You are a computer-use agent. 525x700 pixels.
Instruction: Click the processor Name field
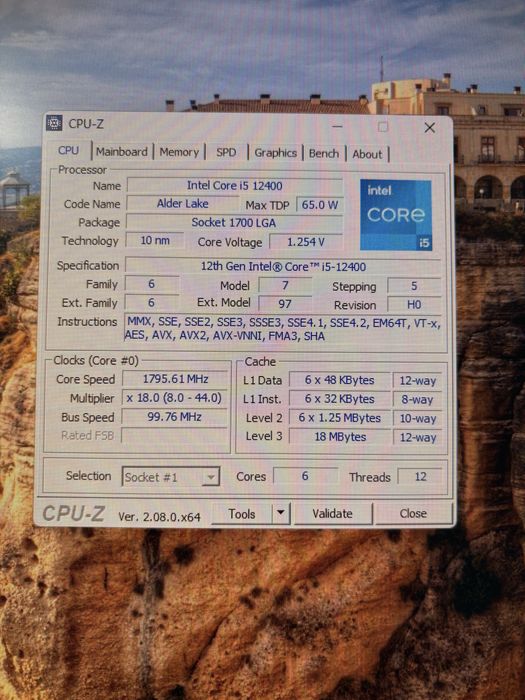(235, 185)
